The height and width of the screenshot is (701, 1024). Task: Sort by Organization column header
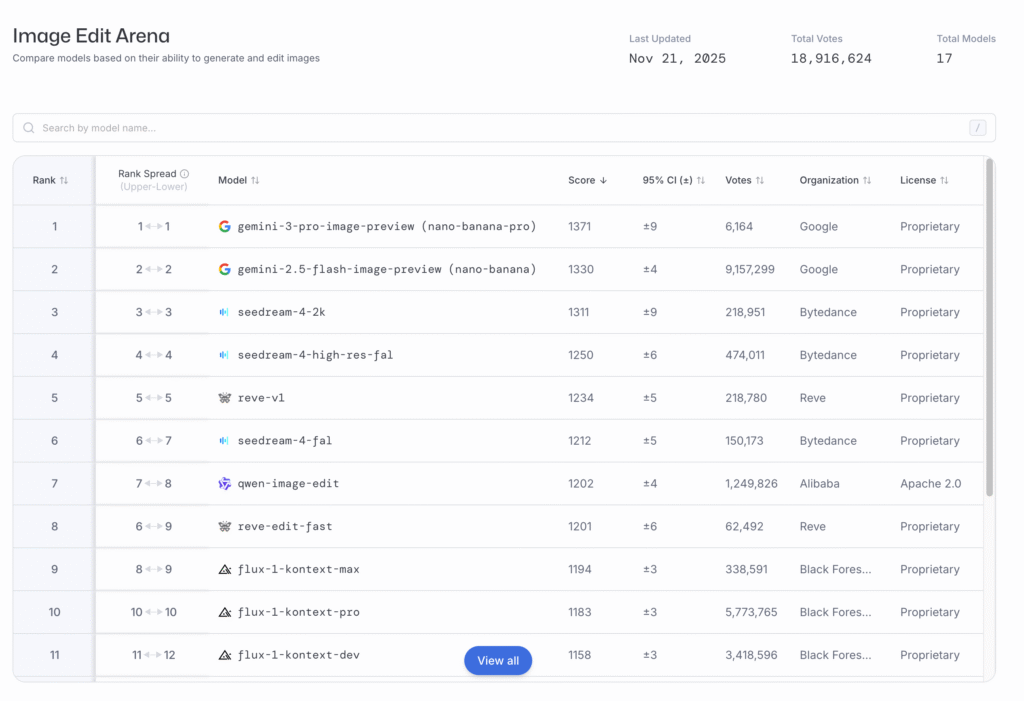(835, 181)
